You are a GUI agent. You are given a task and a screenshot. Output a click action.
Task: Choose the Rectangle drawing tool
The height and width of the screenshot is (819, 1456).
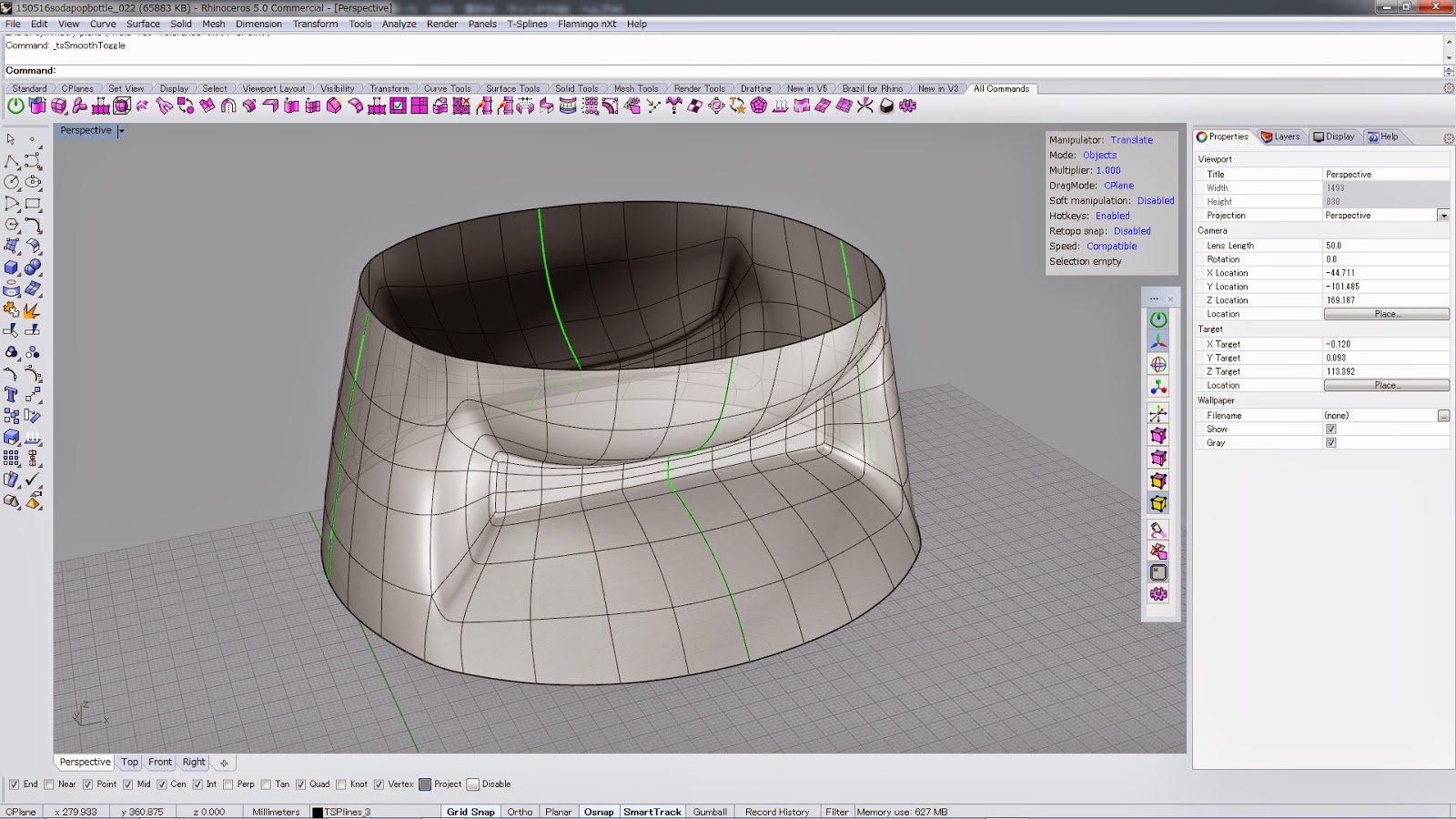coord(33,204)
